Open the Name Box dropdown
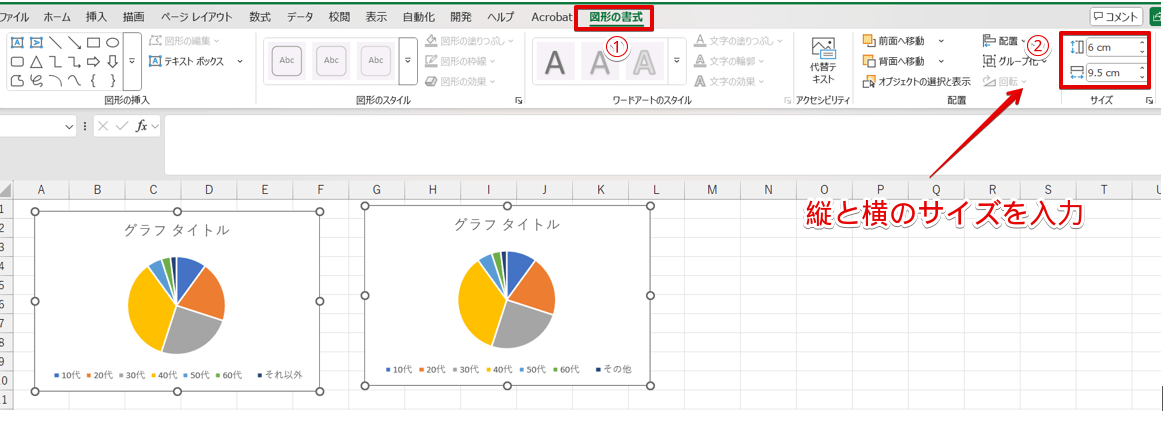The image size is (1164, 421). (x=69, y=127)
